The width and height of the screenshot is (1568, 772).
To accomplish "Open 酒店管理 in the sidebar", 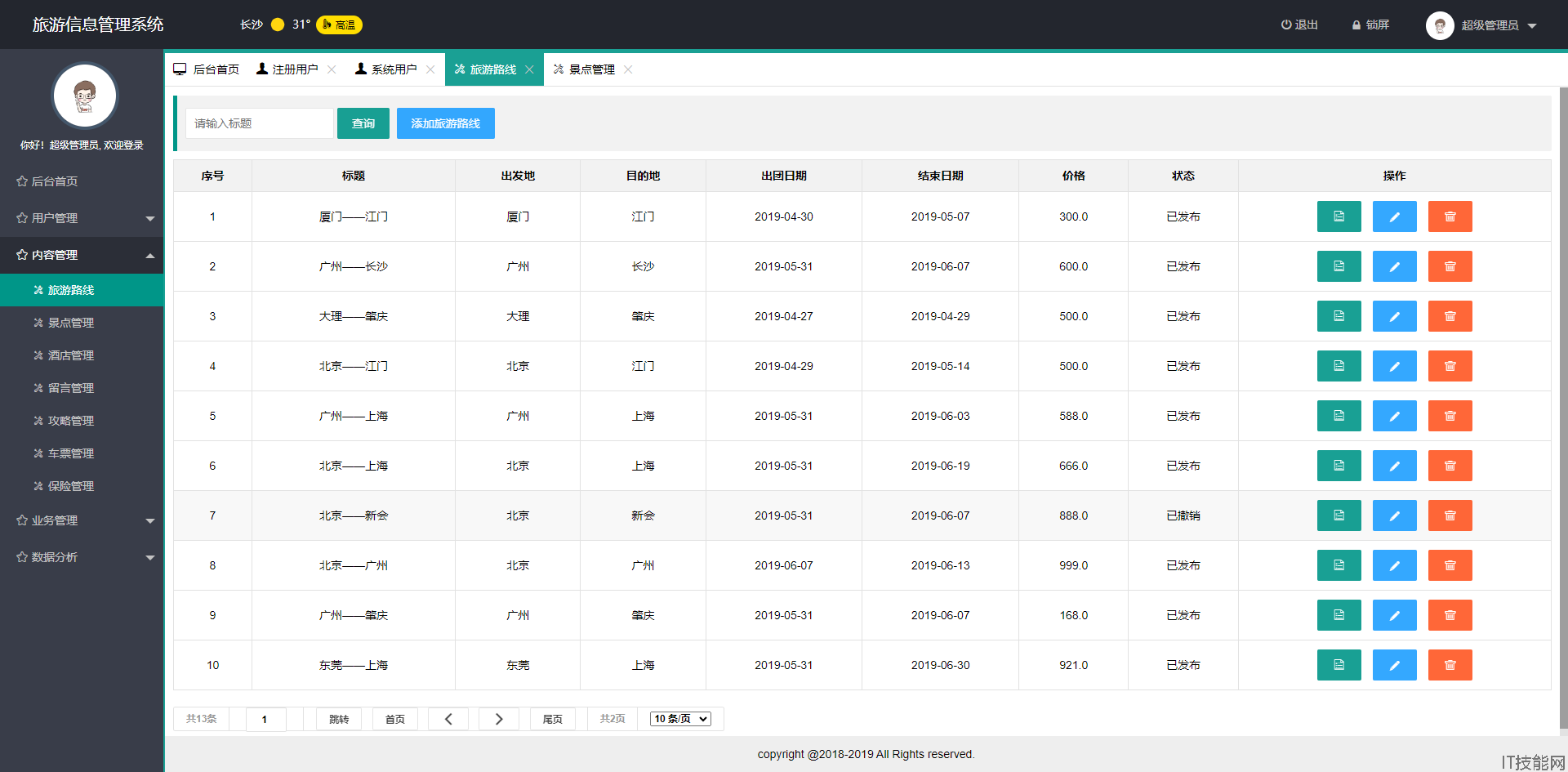I will 82,355.
